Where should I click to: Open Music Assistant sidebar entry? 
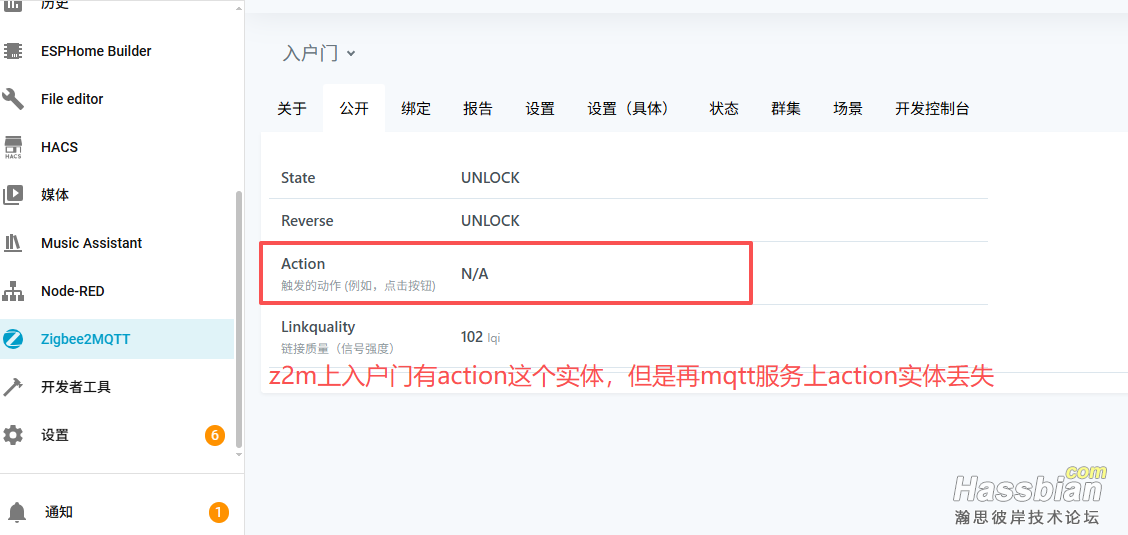[x=117, y=243]
